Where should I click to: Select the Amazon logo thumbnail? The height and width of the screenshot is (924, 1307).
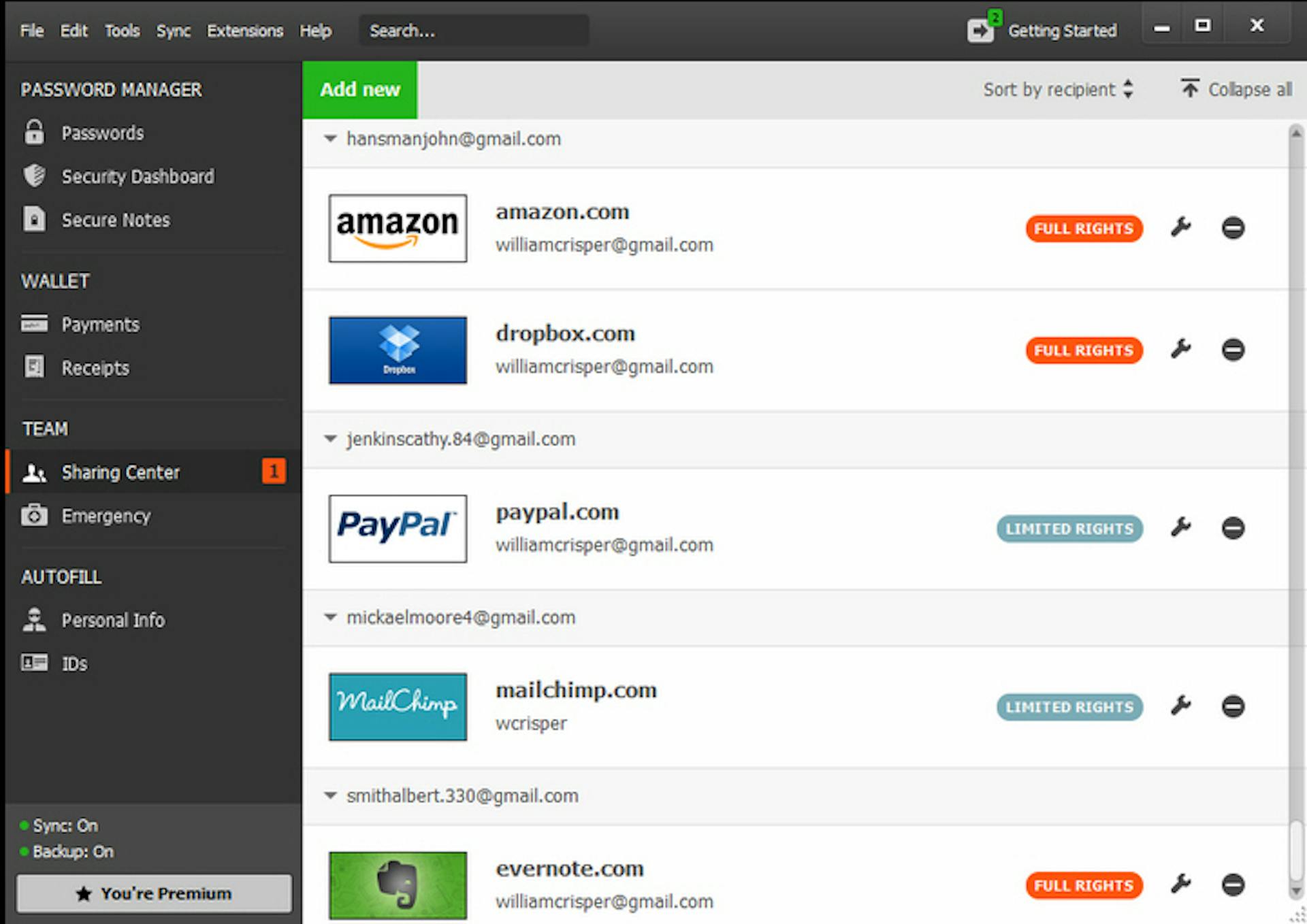point(398,228)
